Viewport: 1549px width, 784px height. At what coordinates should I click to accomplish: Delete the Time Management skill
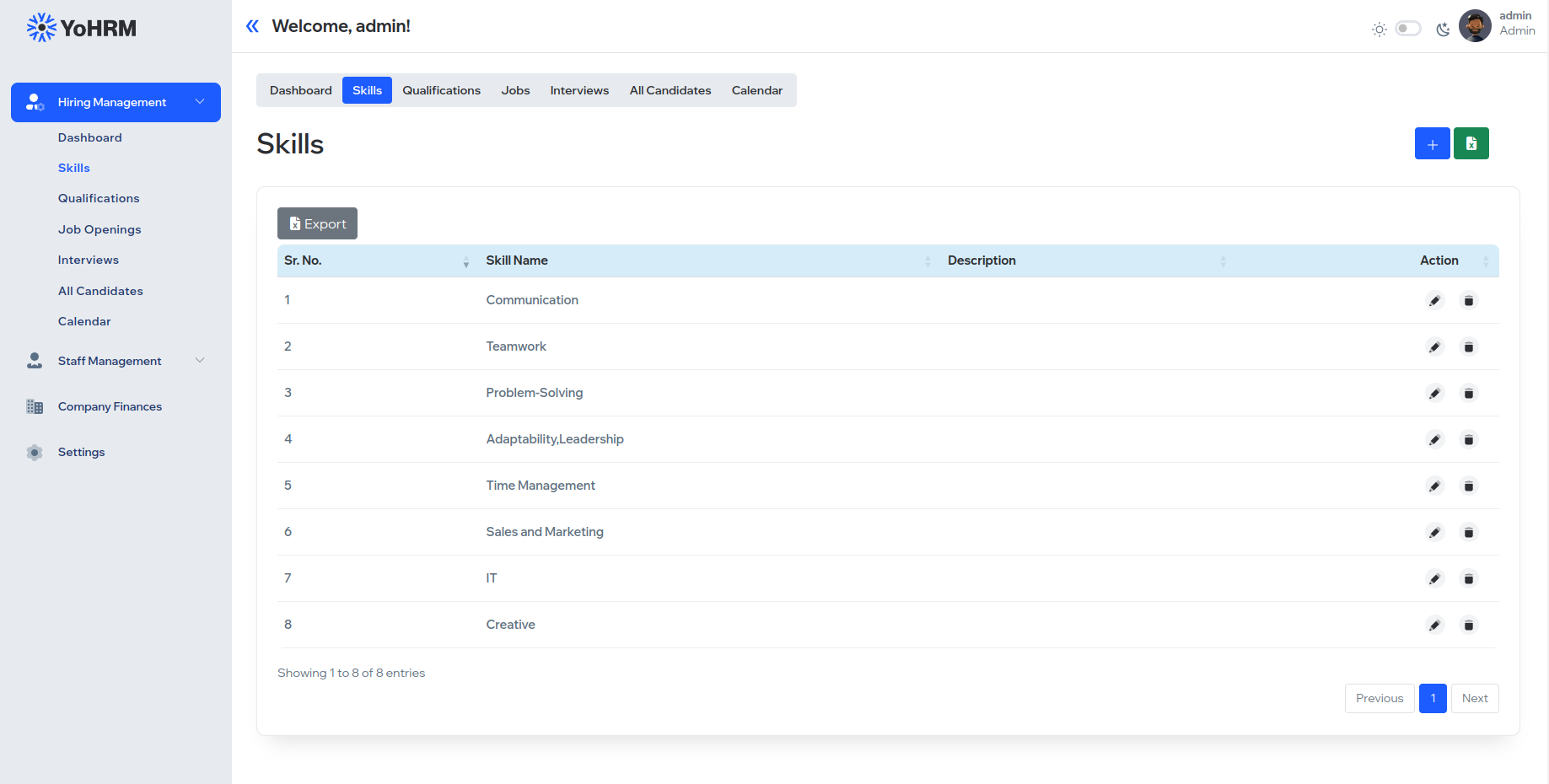point(1468,486)
